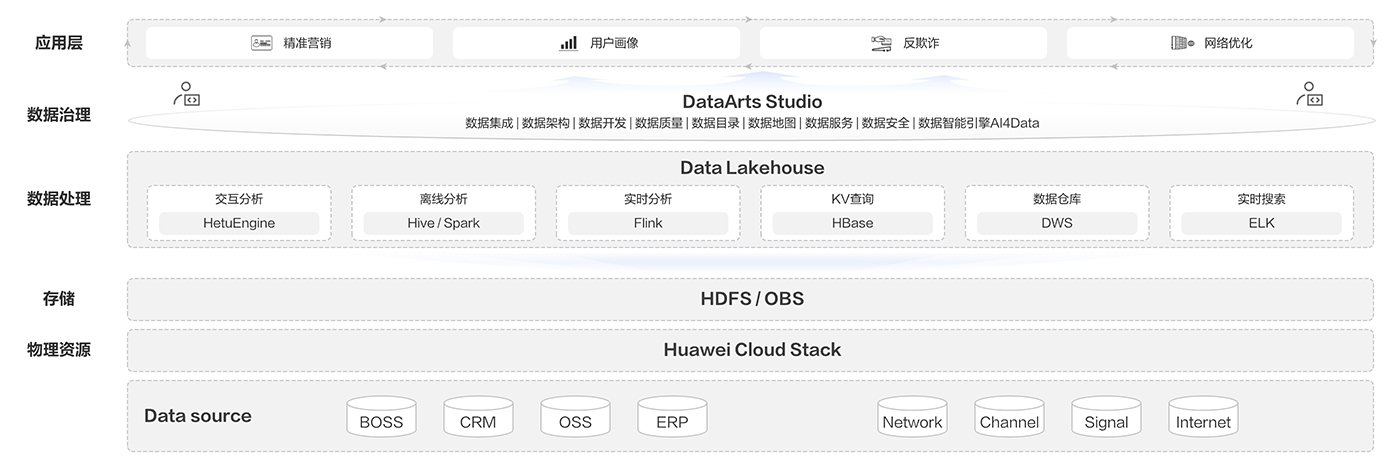Click the Flink component
The image size is (1400, 468).
[x=648, y=223]
